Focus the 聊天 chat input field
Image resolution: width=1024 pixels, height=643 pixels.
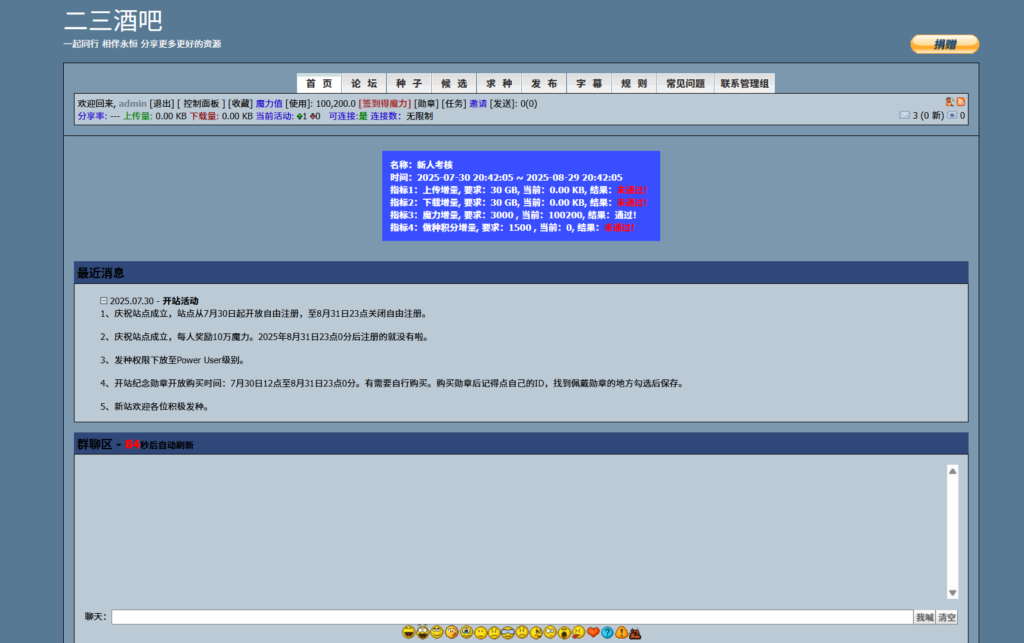pos(511,617)
